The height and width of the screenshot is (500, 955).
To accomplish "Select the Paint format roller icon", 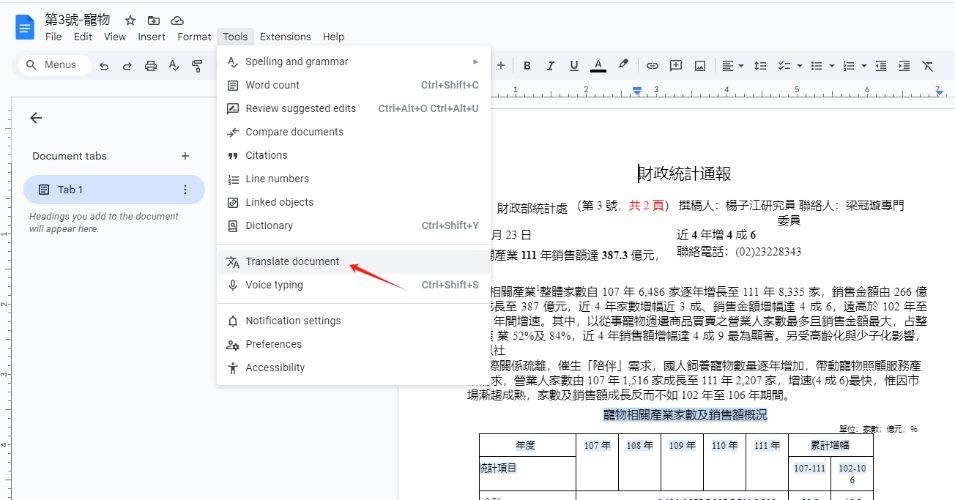I will (197, 66).
